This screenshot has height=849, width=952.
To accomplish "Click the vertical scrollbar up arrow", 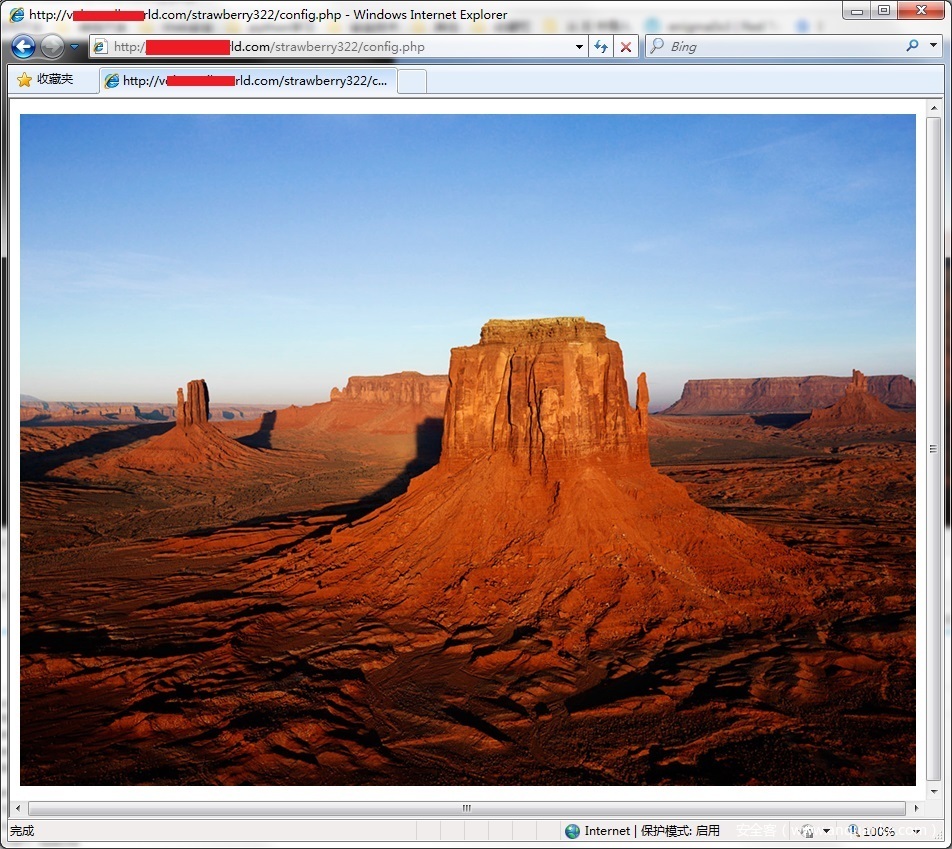I will pyautogui.click(x=934, y=108).
